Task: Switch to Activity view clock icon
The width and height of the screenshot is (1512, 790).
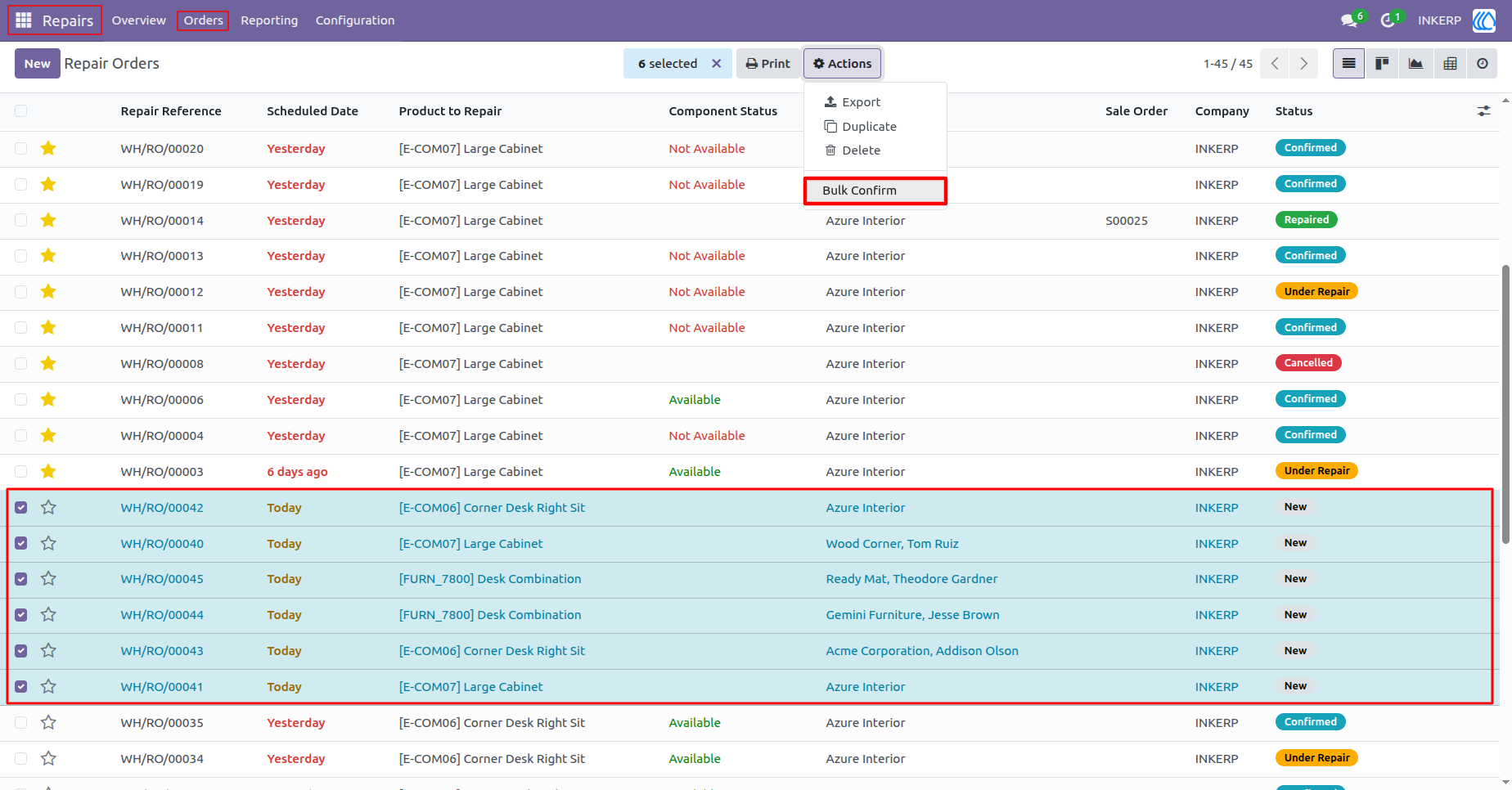Action: click(1483, 64)
